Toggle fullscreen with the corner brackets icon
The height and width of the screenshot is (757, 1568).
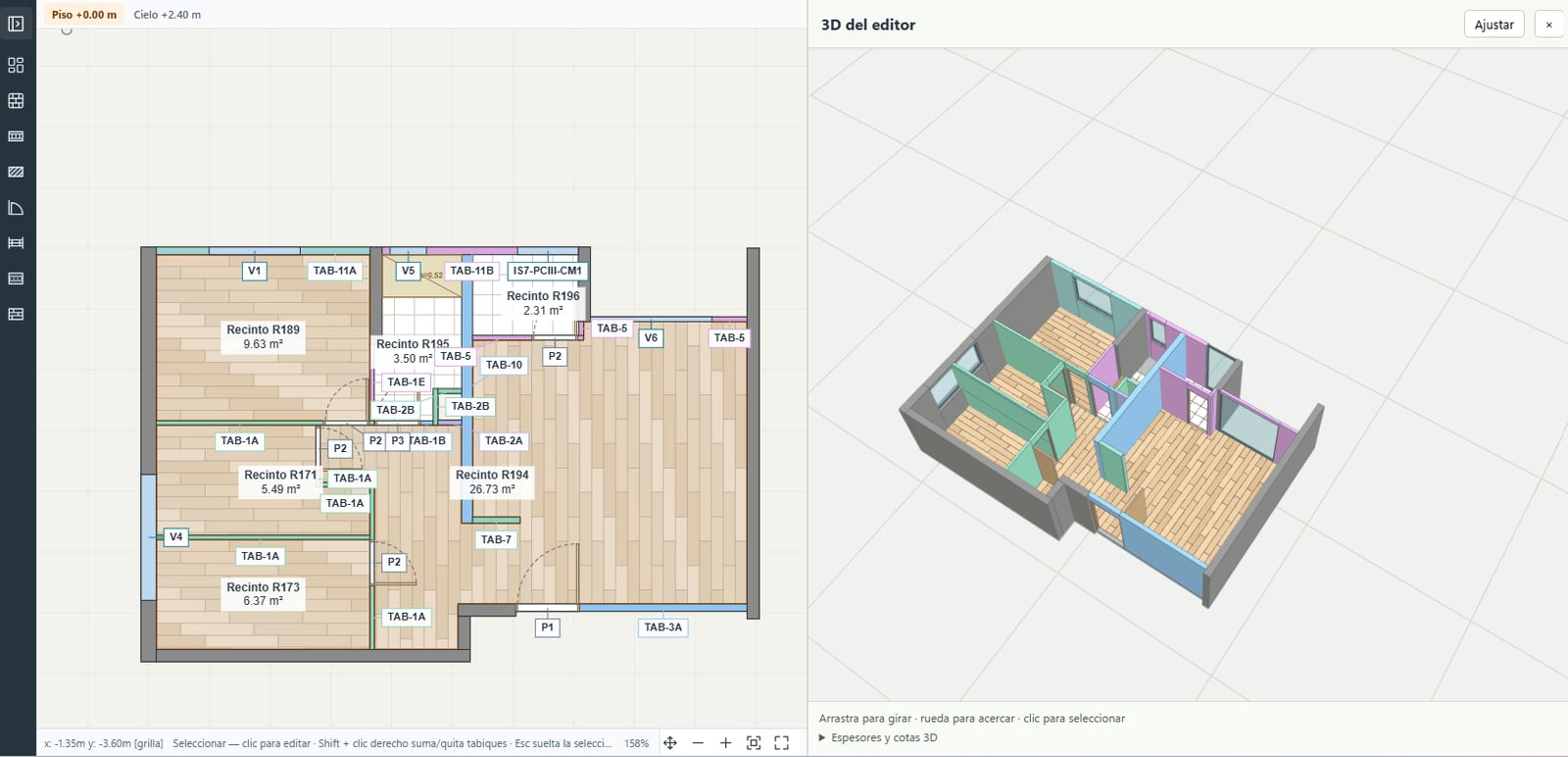pyautogui.click(x=781, y=743)
